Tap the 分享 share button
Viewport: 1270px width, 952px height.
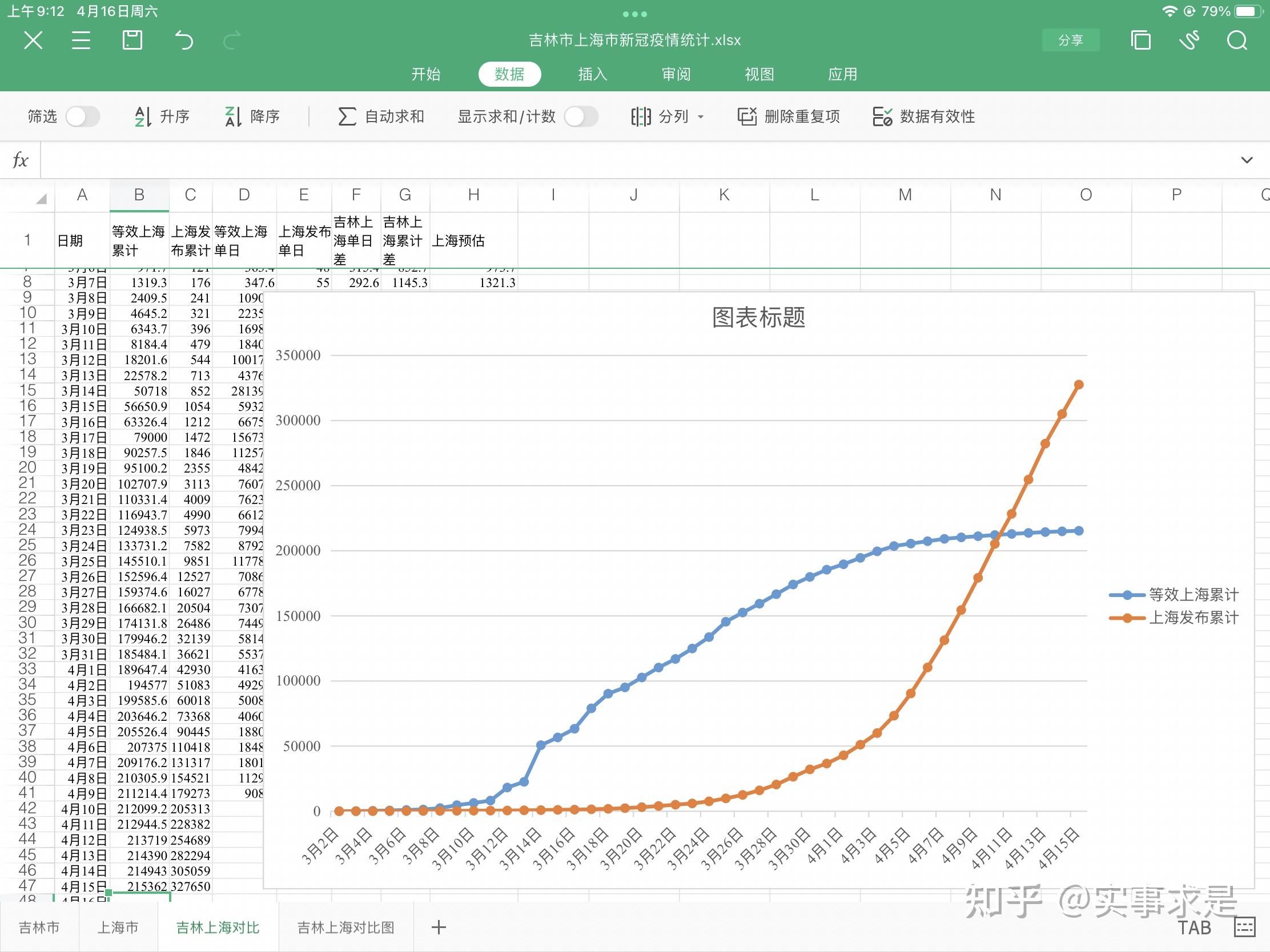[1071, 40]
